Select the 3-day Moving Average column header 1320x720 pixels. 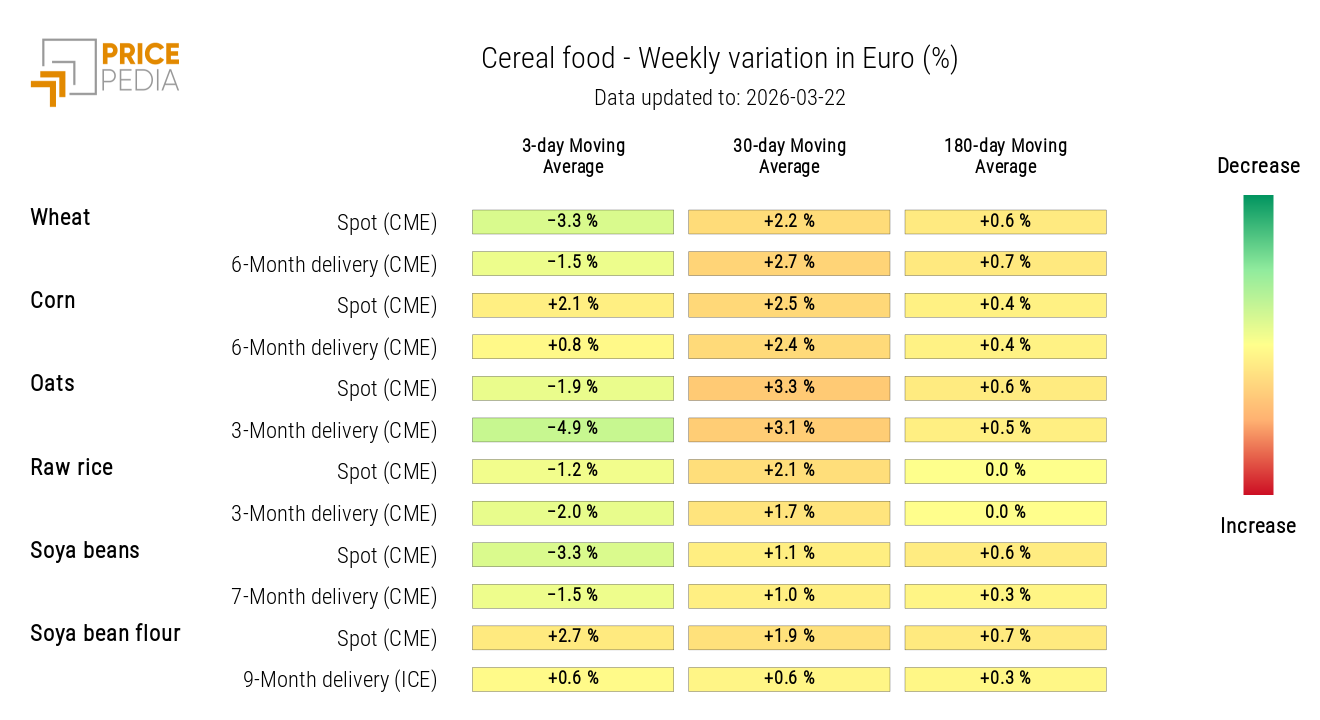pyautogui.click(x=573, y=156)
